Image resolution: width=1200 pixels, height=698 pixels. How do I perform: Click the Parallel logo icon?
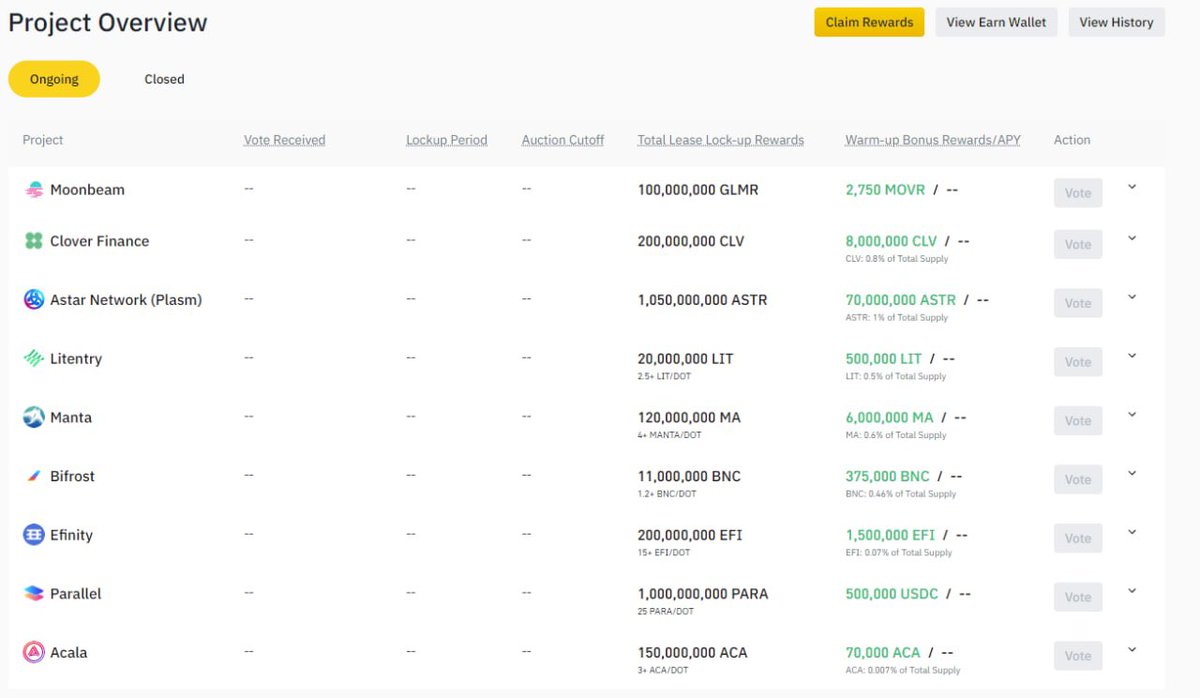[x=34, y=594]
